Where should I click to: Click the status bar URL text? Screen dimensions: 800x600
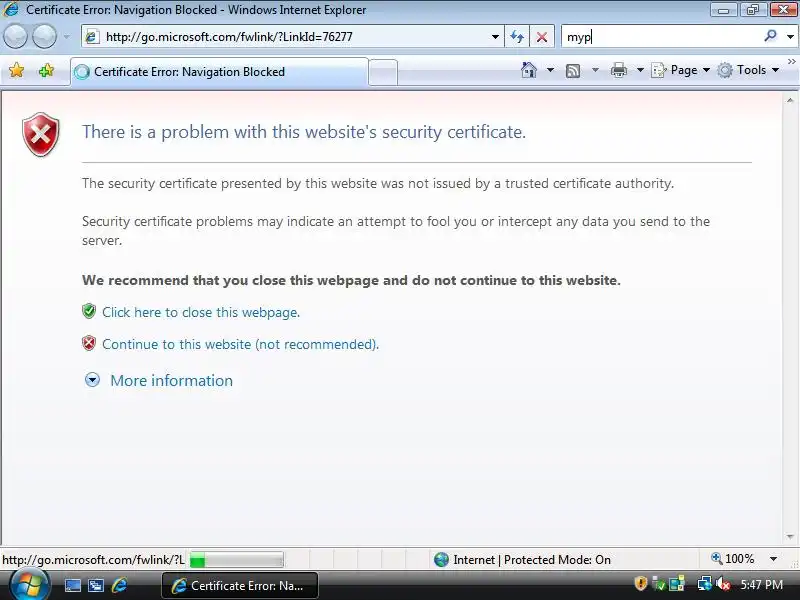tap(93, 560)
